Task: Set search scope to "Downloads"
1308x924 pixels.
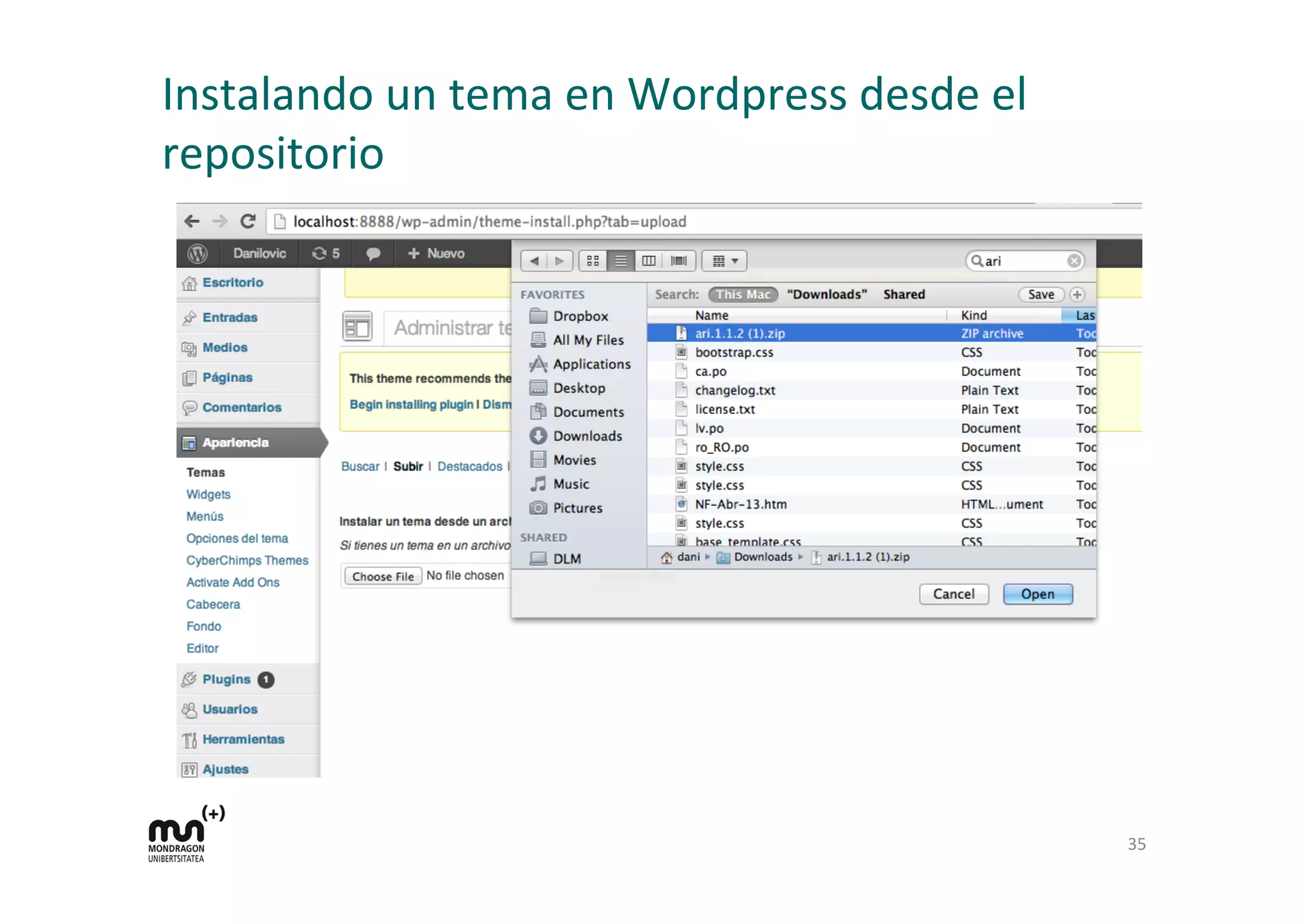Action: click(827, 294)
